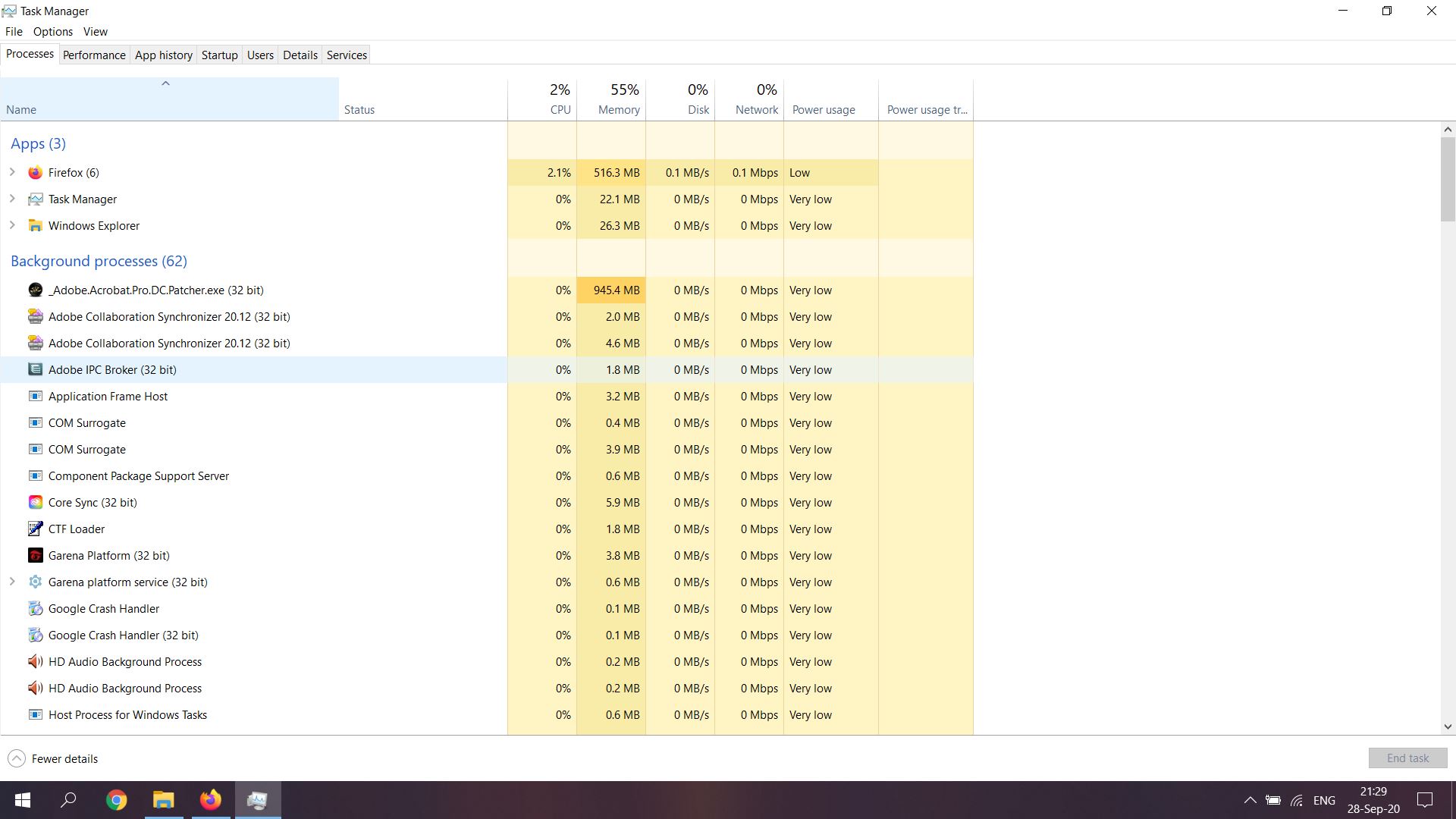This screenshot has width=1456, height=819.
Task: Show hidden system tray icons
Action: 1250,800
